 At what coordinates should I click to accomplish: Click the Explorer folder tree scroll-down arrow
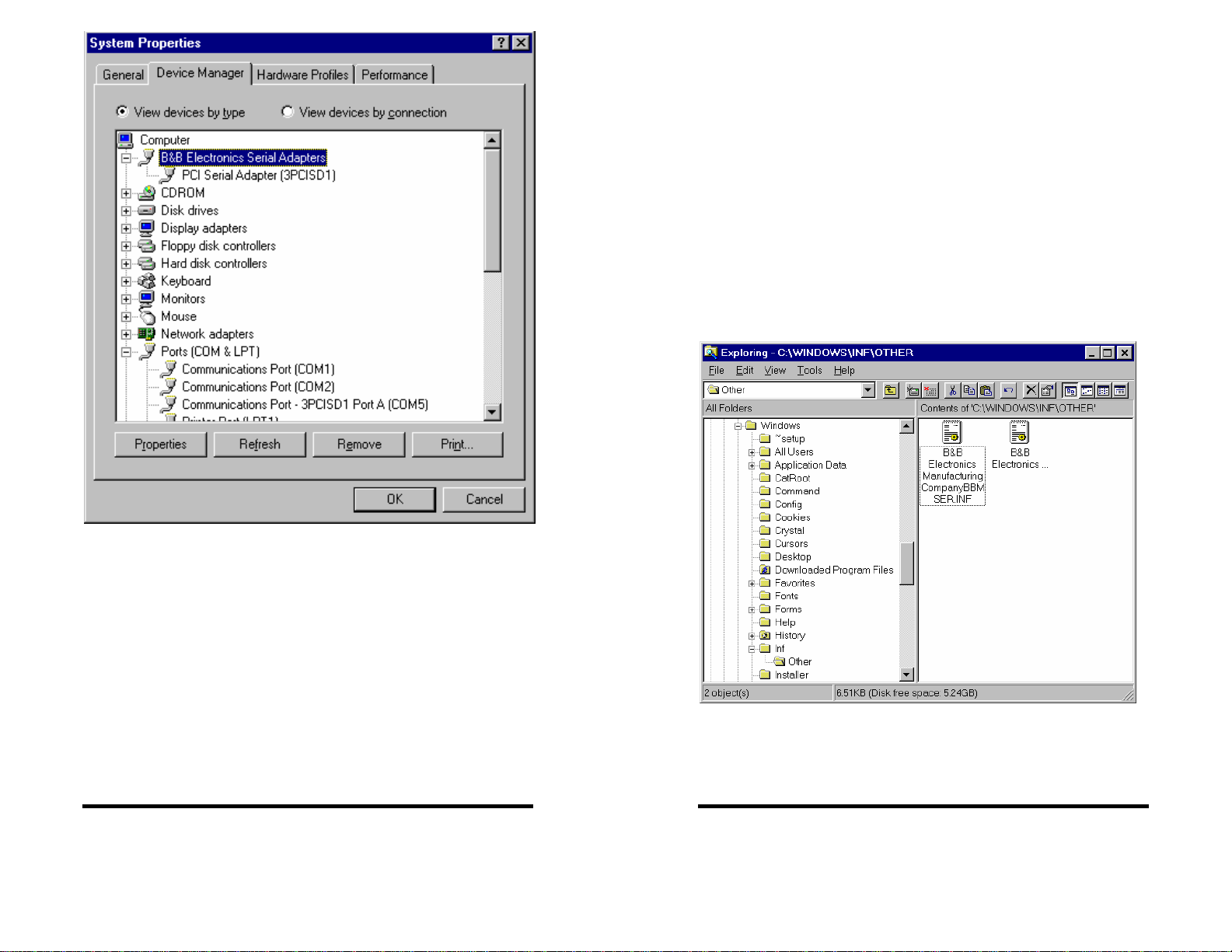click(906, 675)
